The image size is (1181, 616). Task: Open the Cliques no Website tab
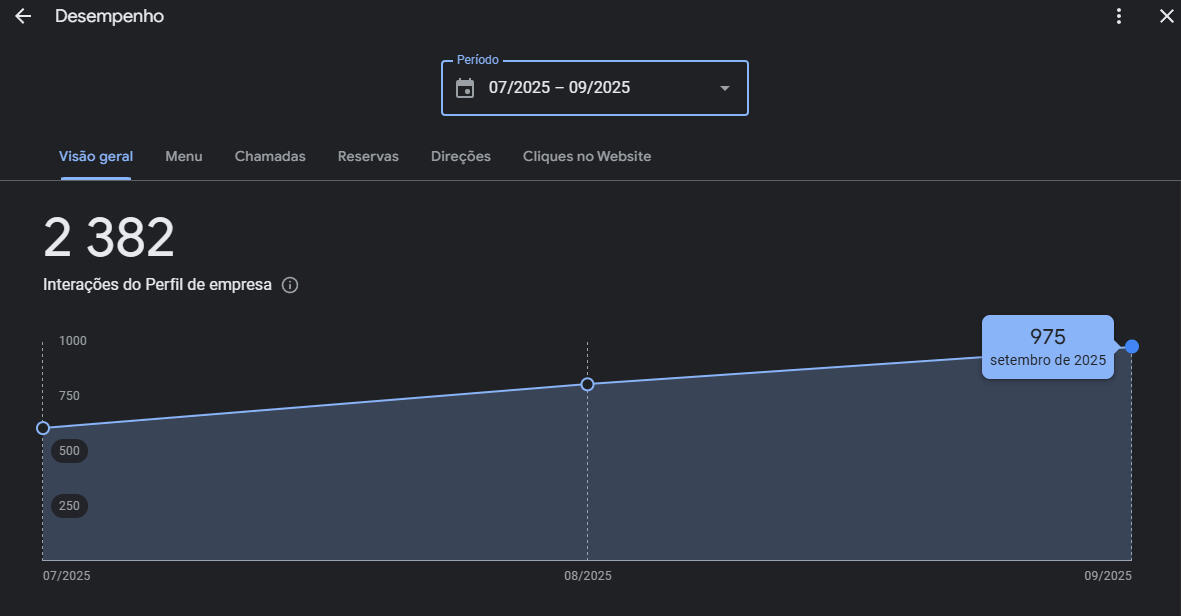587,157
